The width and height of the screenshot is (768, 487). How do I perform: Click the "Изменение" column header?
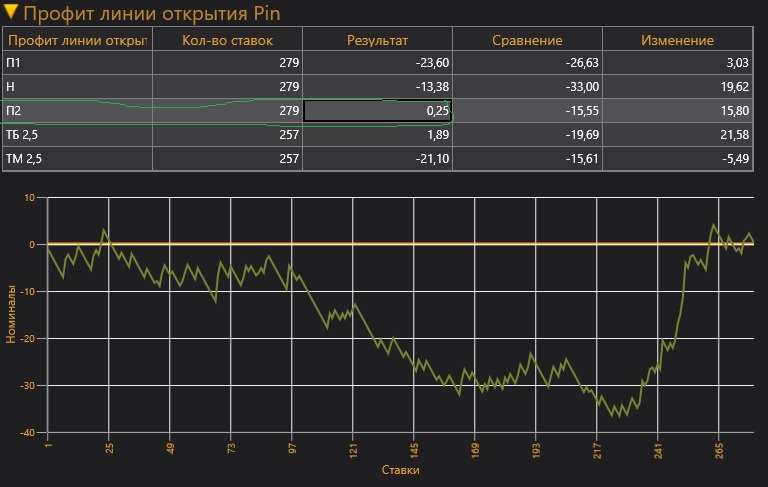tap(678, 40)
